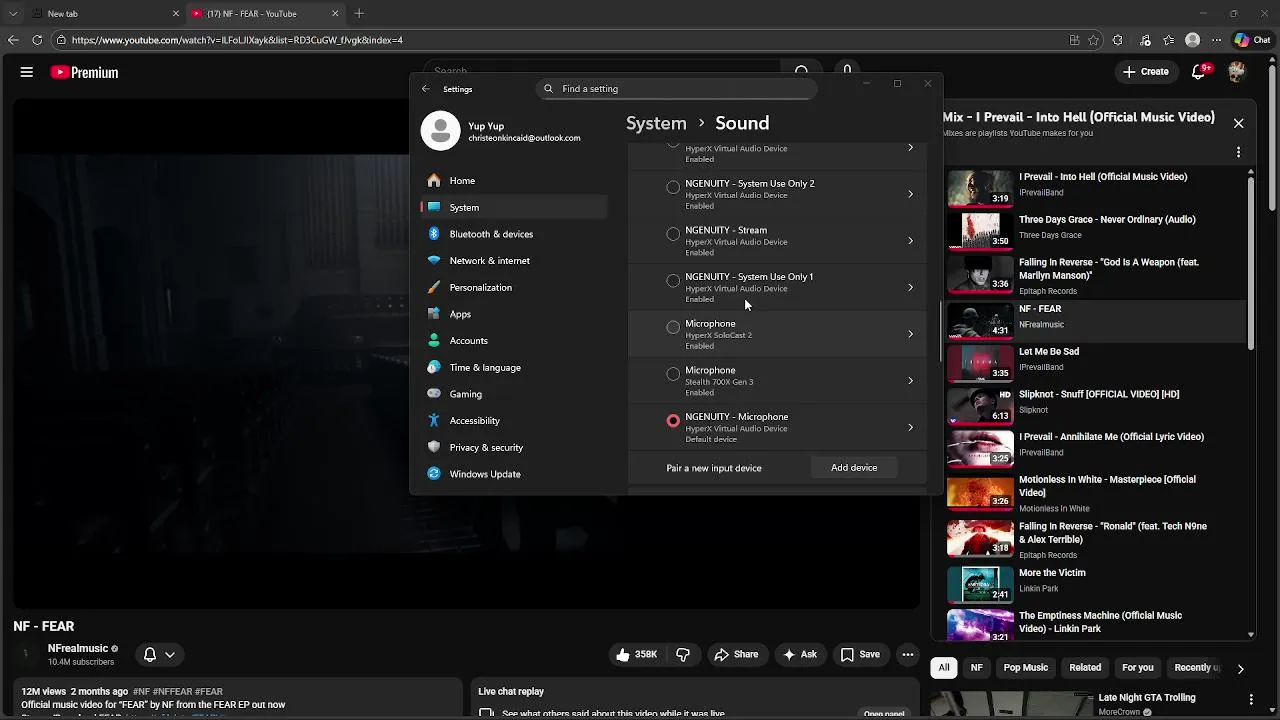Select the NF filter chip
This screenshot has height=720, width=1280.
pyautogui.click(x=977, y=668)
